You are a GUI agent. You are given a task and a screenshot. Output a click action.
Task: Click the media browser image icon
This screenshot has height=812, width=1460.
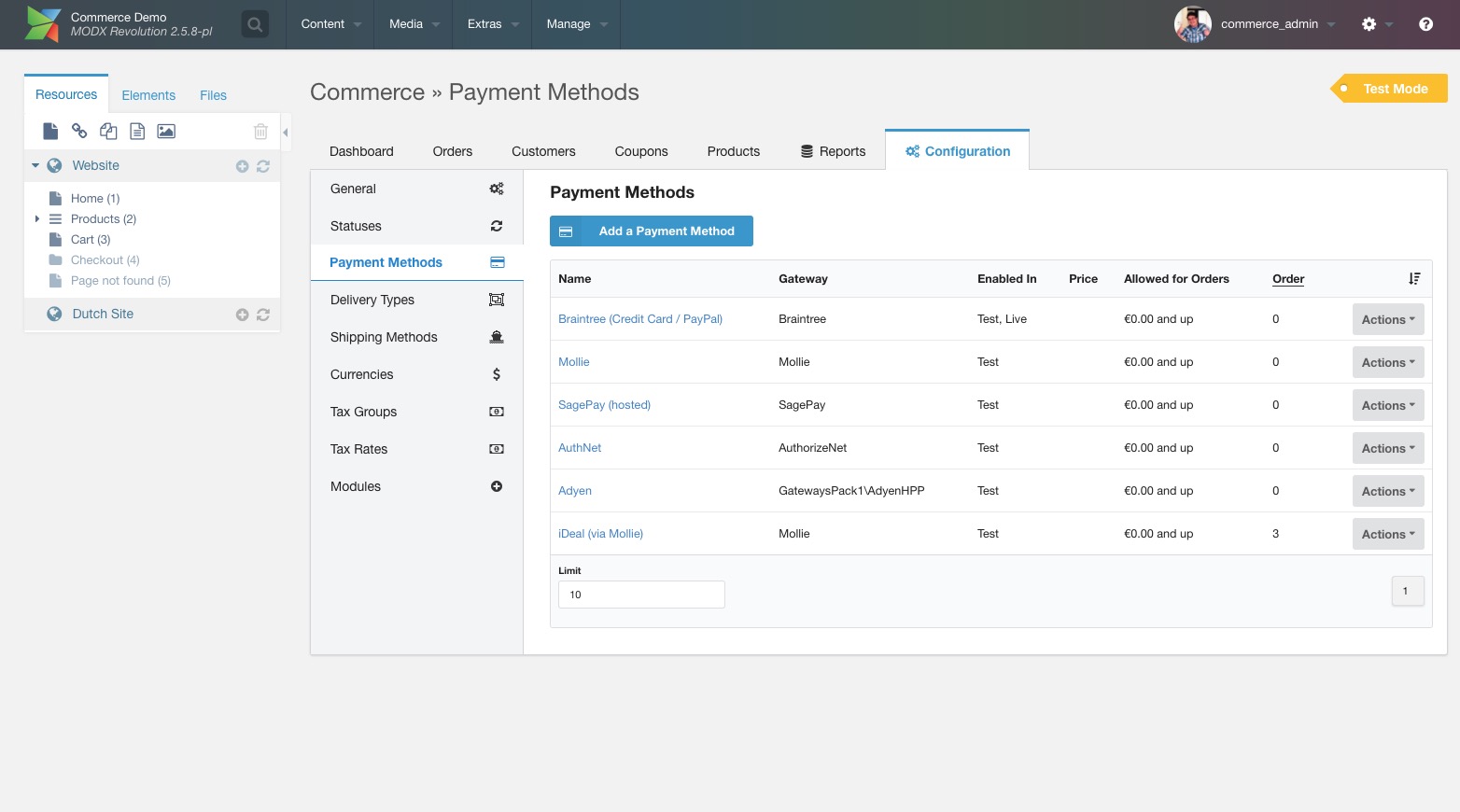tap(166, 131)
